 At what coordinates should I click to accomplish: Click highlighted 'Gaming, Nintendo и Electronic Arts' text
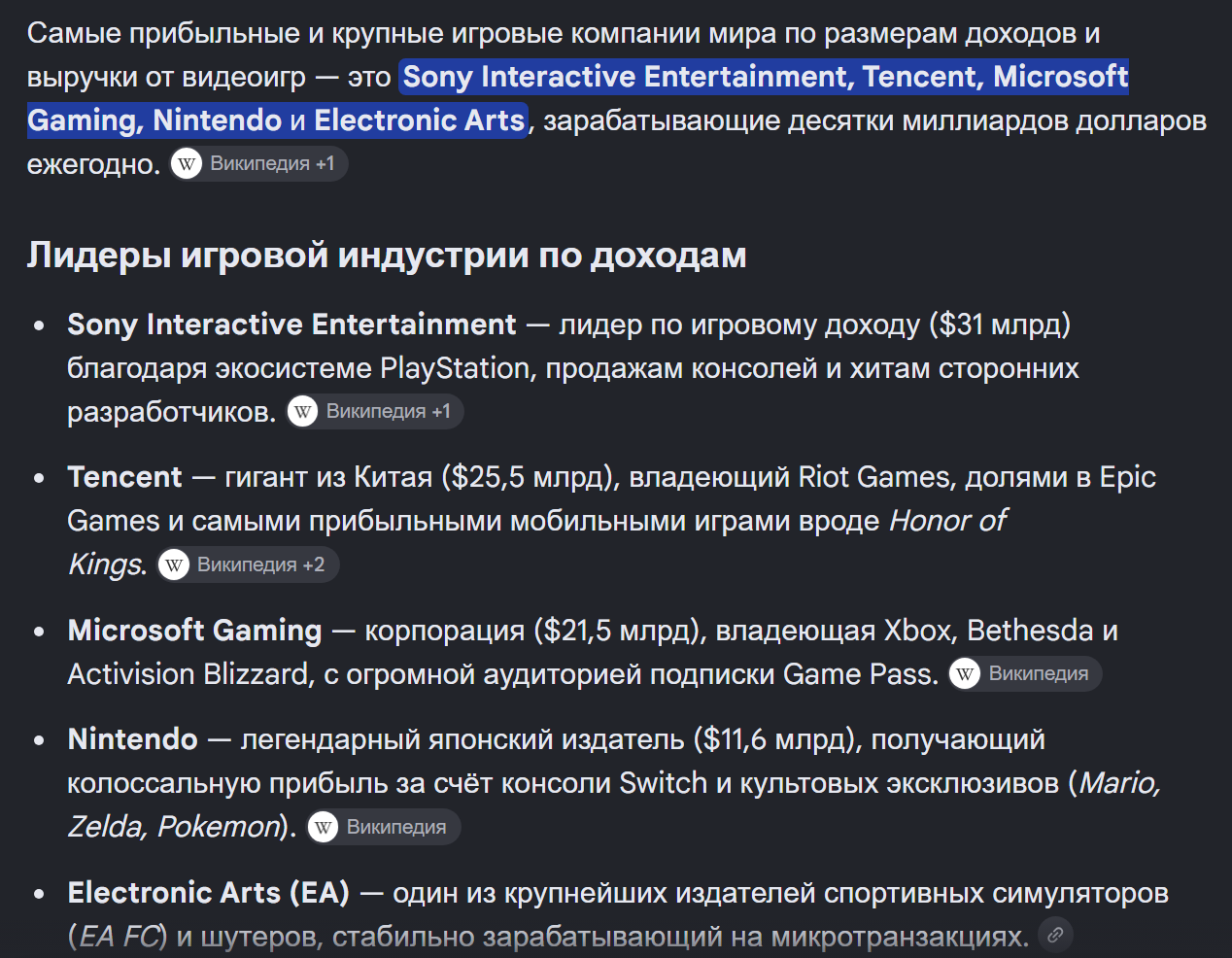(276, 120)
